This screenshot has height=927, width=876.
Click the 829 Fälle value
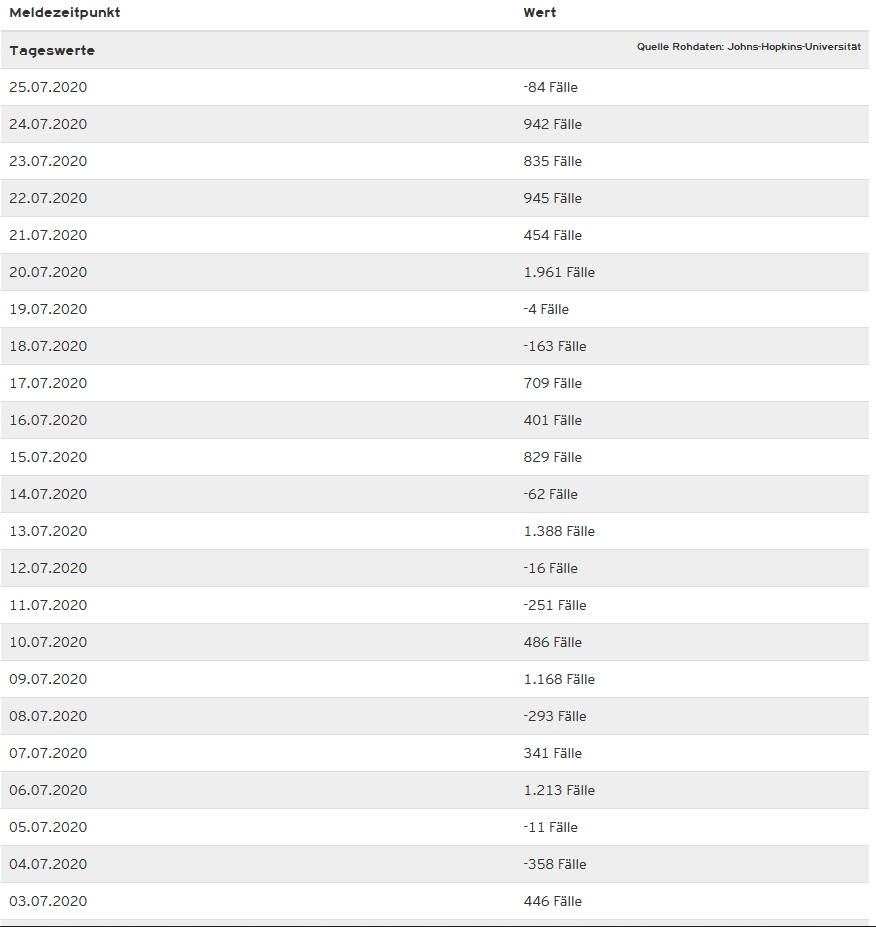(x=552, y=457)
